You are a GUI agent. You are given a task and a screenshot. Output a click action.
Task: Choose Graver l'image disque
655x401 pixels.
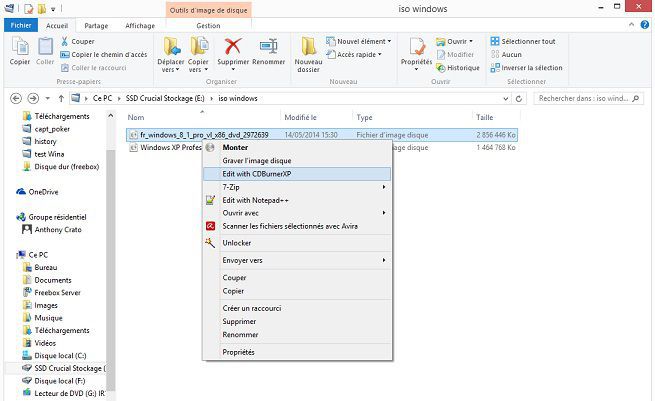pos(297,161)
